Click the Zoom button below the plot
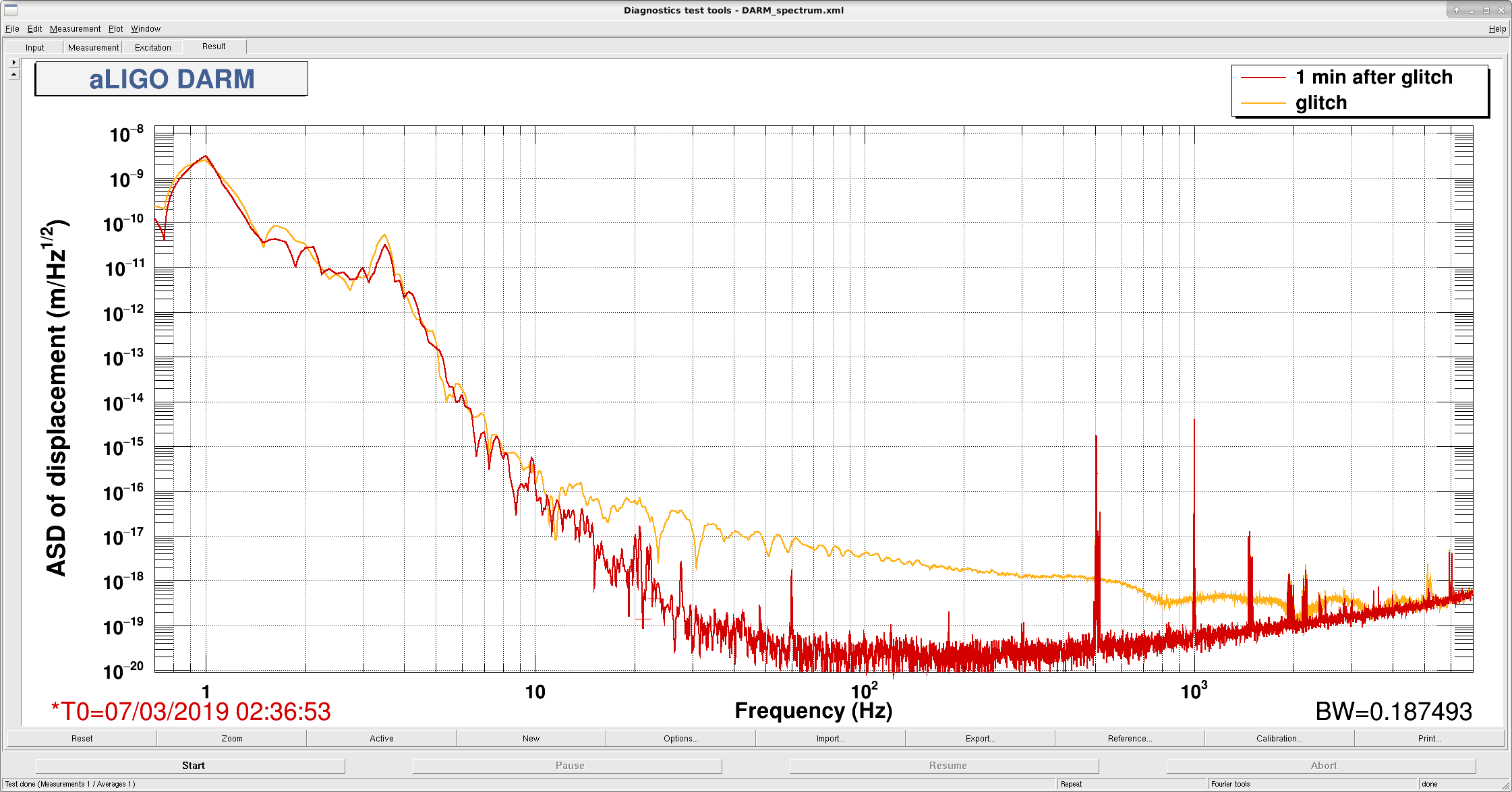1512x792 pixels. click(x=231, y=738)
